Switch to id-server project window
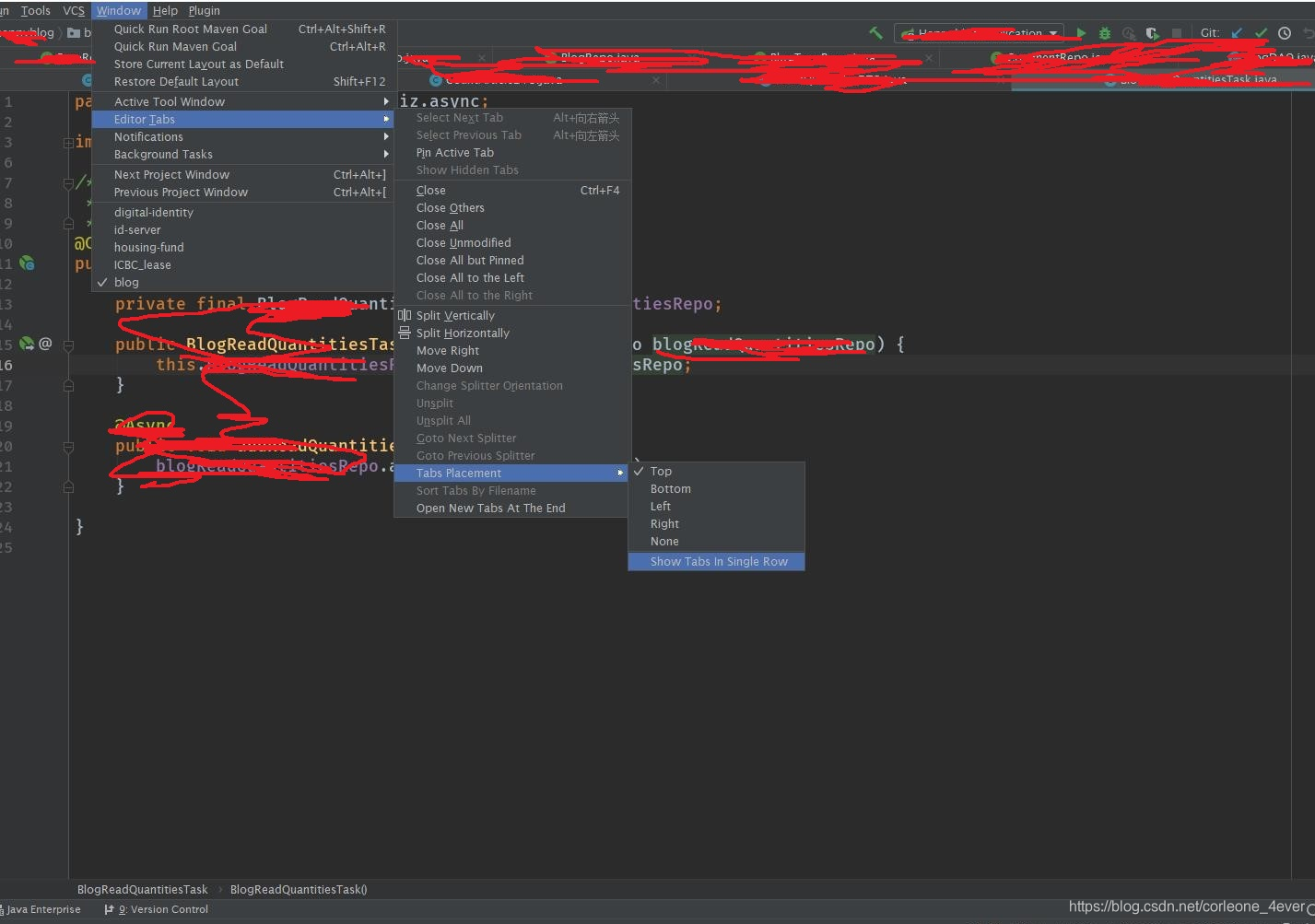Screen dimensions: 1315x924 pos(243,229)
